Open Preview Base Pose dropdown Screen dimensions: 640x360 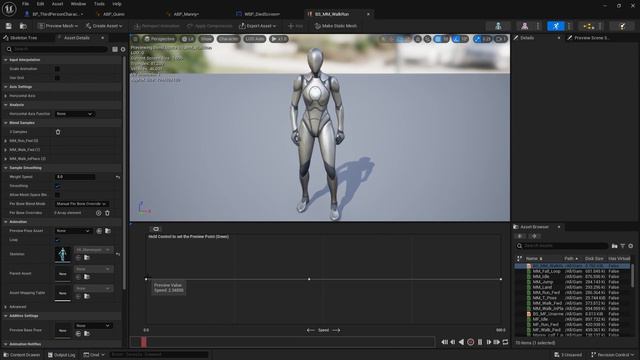click(93, 326)
